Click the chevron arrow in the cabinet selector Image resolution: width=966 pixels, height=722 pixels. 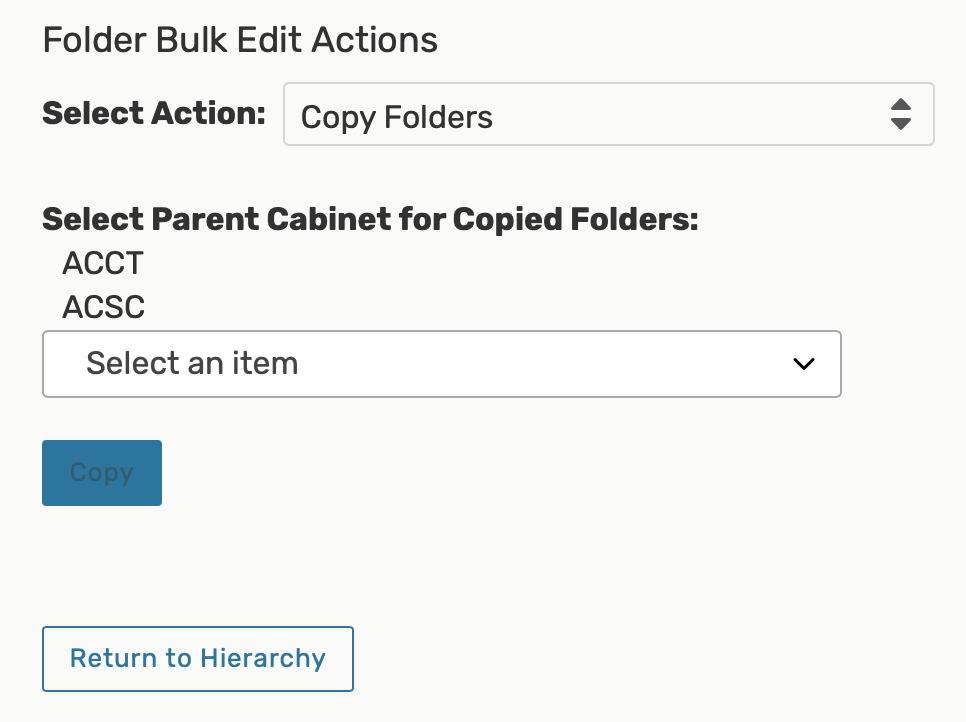[803, 364]
